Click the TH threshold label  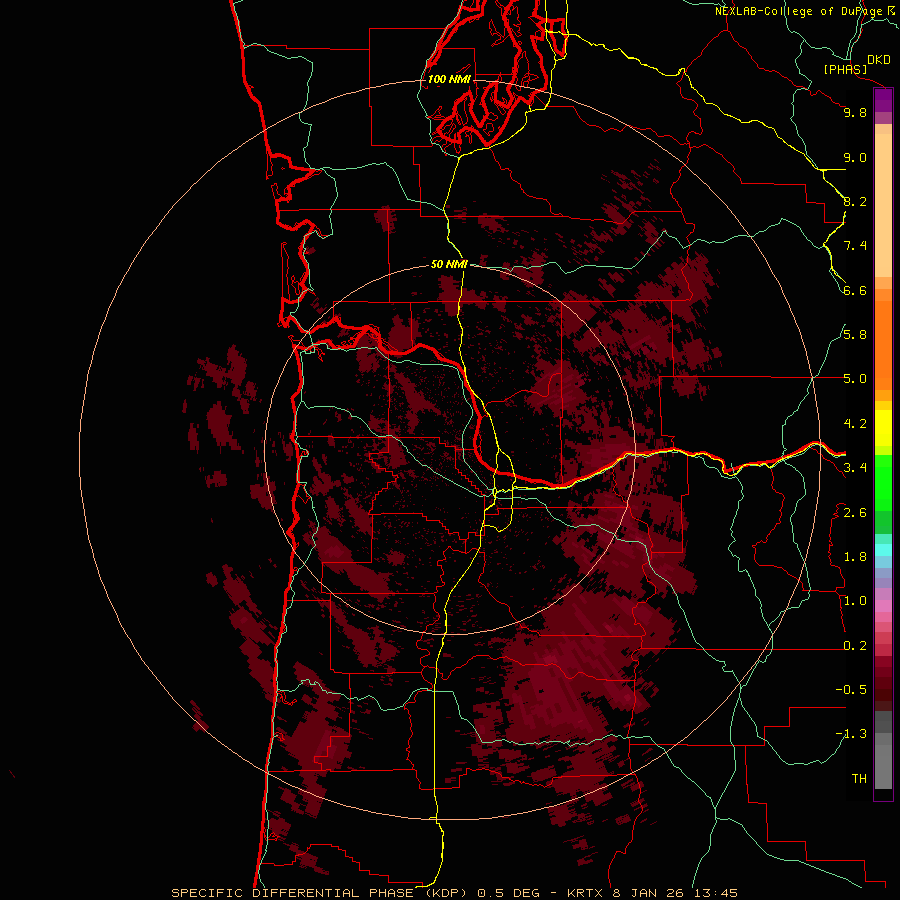pyautogui.click(x=859, y=779)
